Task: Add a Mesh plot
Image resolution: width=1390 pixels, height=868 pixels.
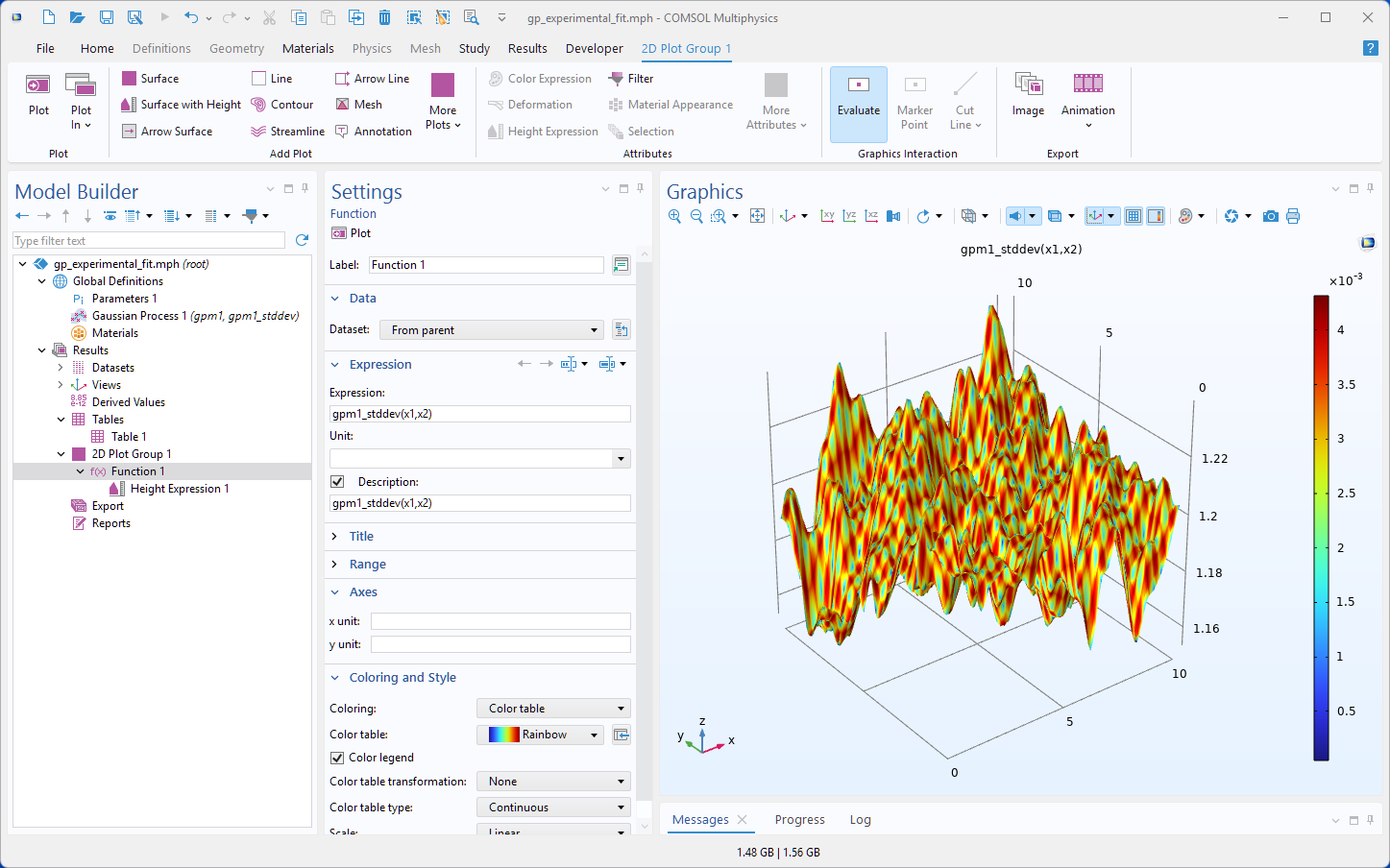Action: pyautogui.click(x=358, y=105)
